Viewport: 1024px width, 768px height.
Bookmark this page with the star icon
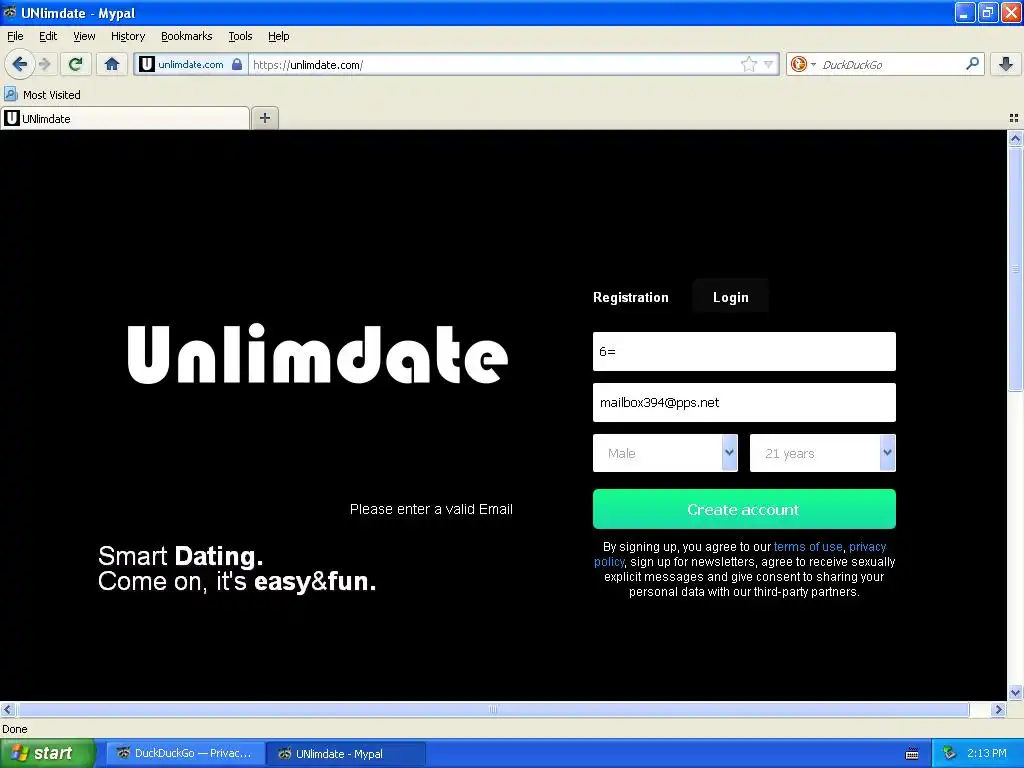coord(748,64)
